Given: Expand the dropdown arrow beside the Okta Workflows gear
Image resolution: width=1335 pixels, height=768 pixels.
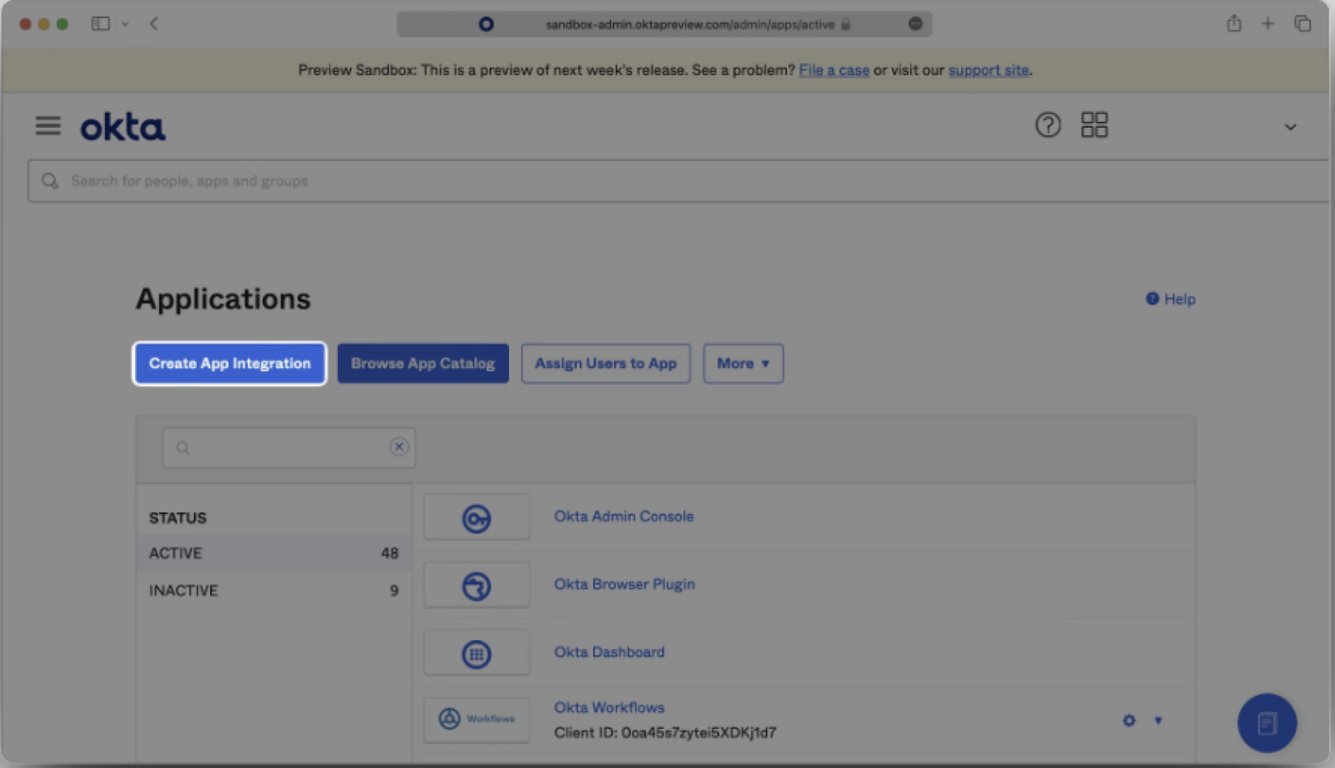Looking at the screenshot, I should coord(1158,720).
